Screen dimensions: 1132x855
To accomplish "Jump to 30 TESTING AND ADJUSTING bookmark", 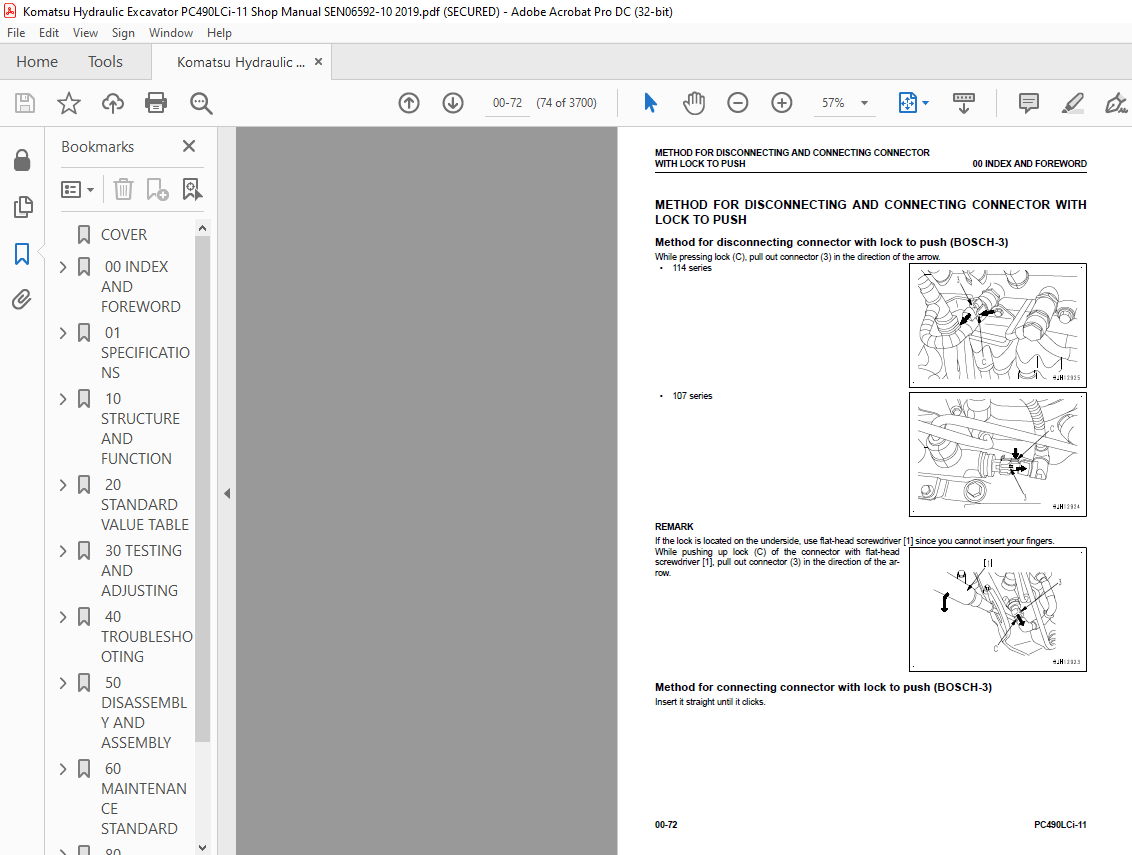I will click(142, 570).
